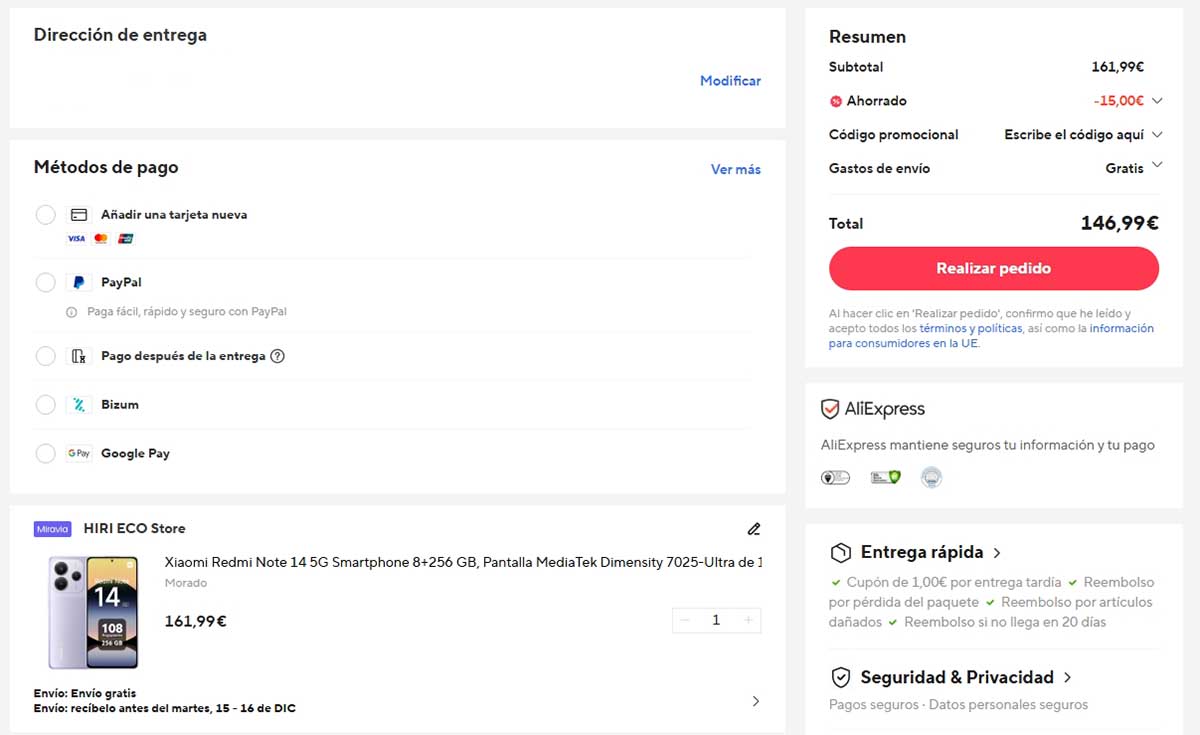Viewport: 1200px width, 735px height.
Task: Click the Realizar pedido button
Action: click(993, 268)
